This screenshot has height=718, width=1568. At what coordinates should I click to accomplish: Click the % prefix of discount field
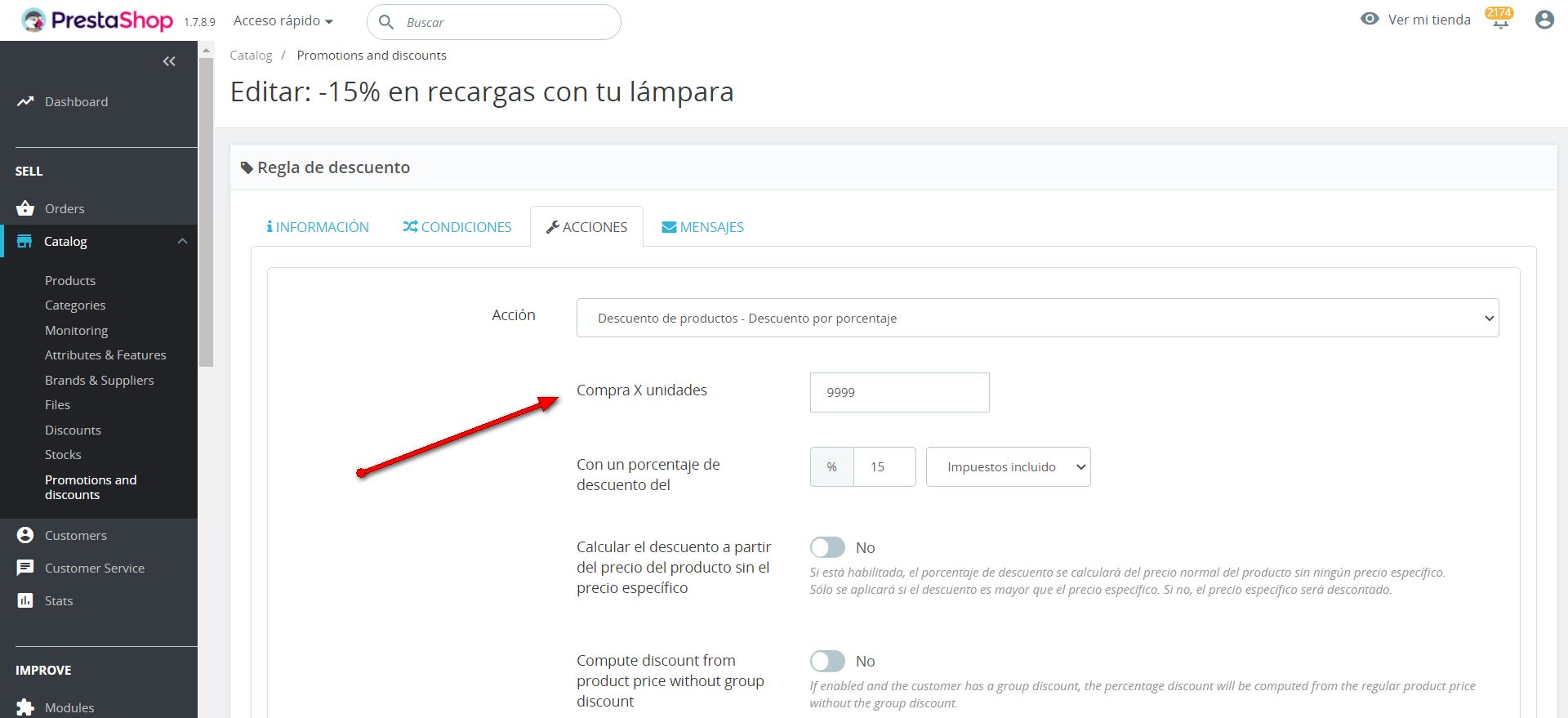point(831,467)
